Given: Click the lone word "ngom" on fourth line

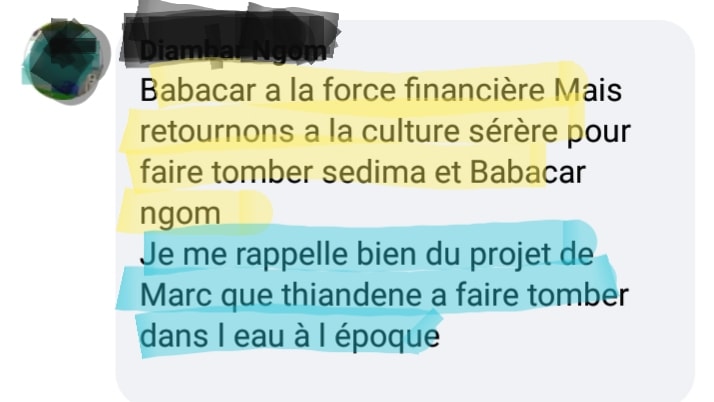Looking at the screenshot, I should pos(180,214).
